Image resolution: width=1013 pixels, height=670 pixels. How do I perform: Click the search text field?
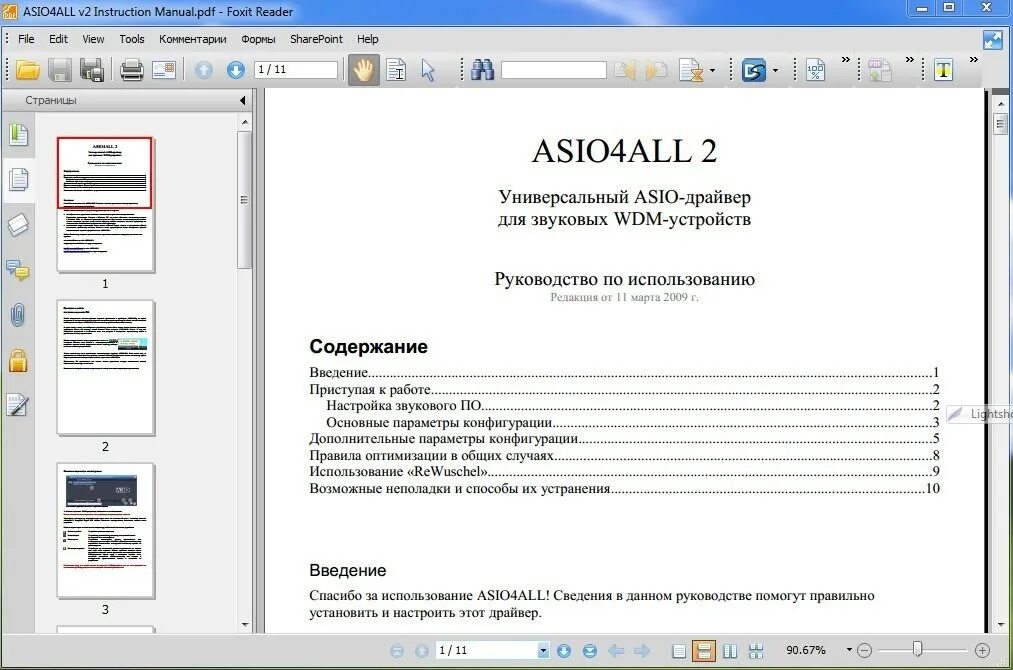coord(554,69)
